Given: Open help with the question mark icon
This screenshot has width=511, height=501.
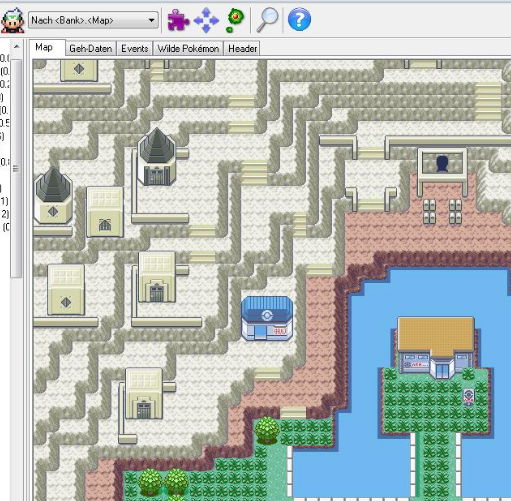Looking at the screenshot, I should click(x=299, y=20).
